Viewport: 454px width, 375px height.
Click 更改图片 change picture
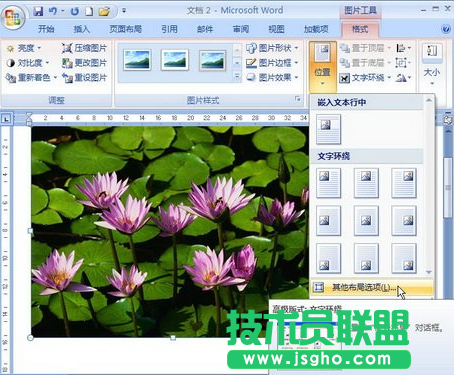pos(84,63)
